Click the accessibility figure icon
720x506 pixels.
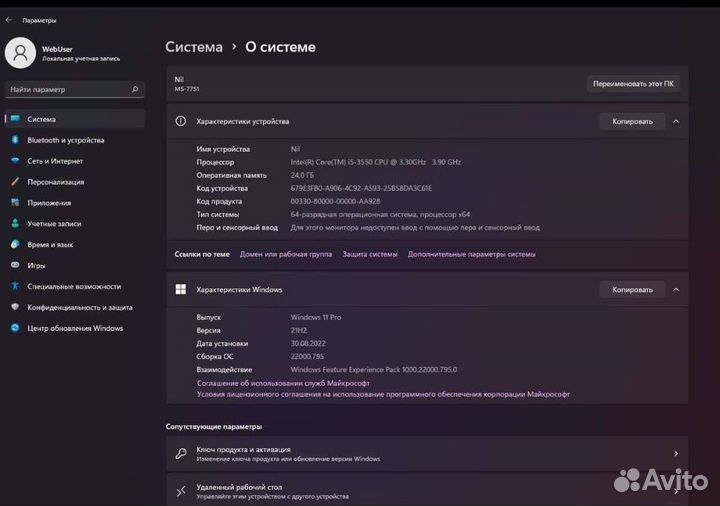pyautogui.click(x=16, y=286)
